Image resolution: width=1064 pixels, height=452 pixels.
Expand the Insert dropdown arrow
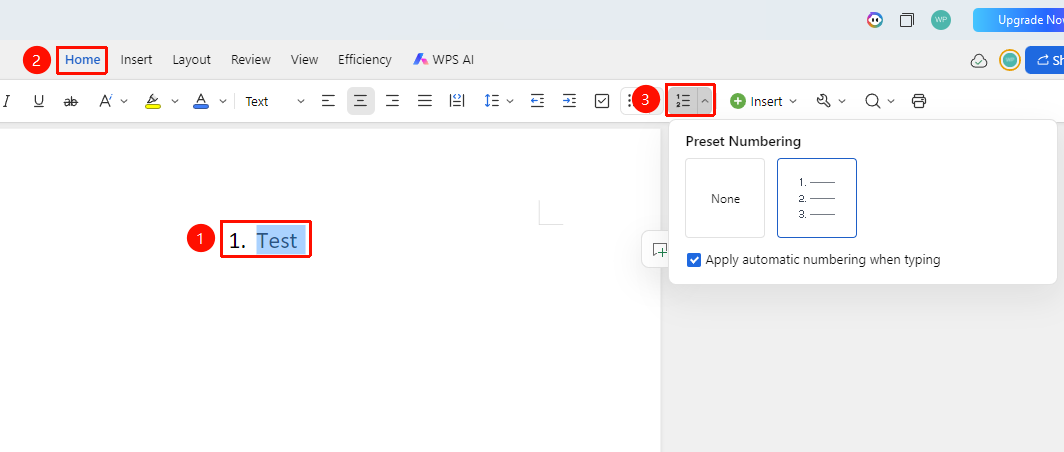pos(792,101)
